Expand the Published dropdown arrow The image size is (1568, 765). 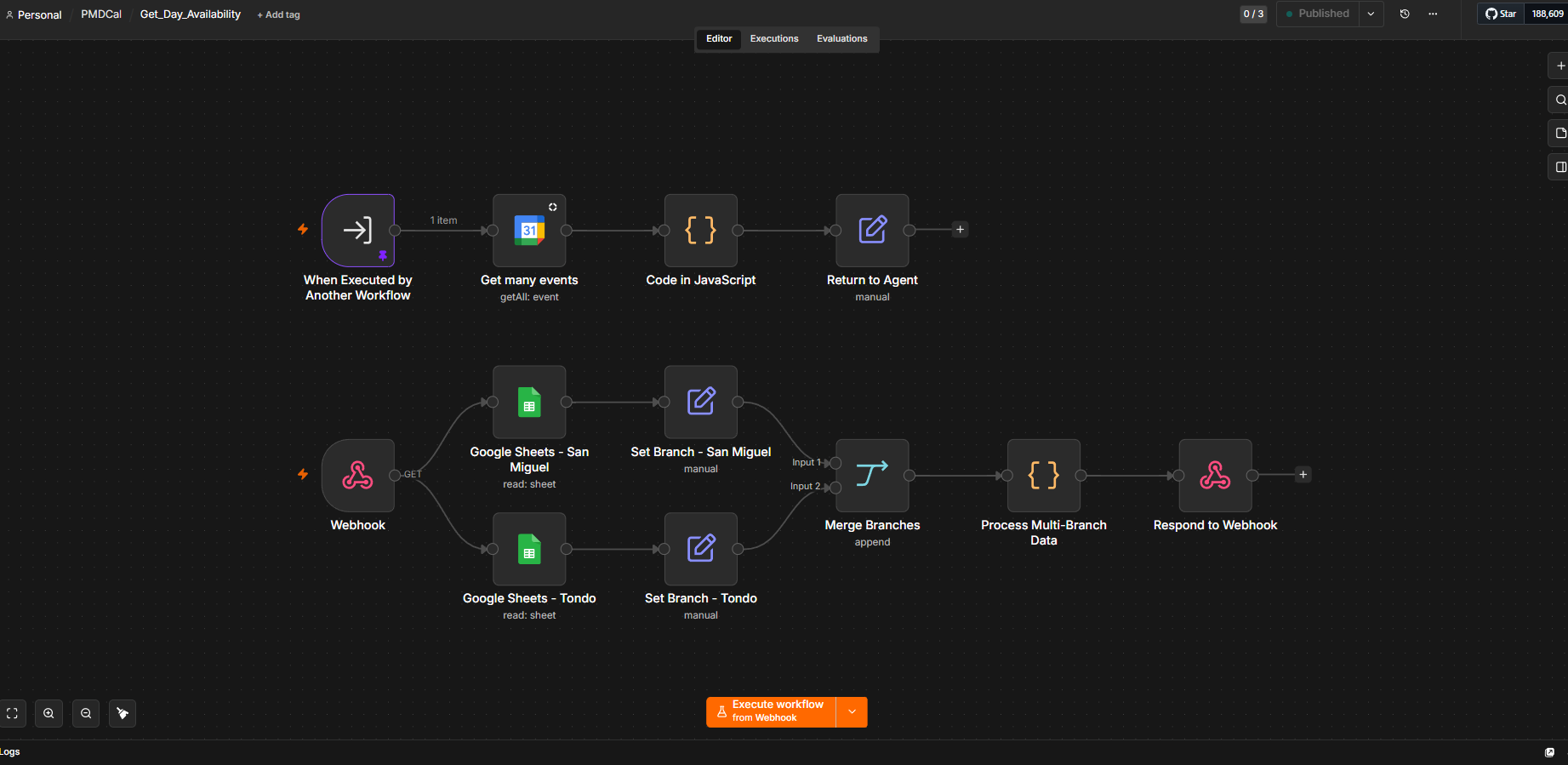point(1371,14)
